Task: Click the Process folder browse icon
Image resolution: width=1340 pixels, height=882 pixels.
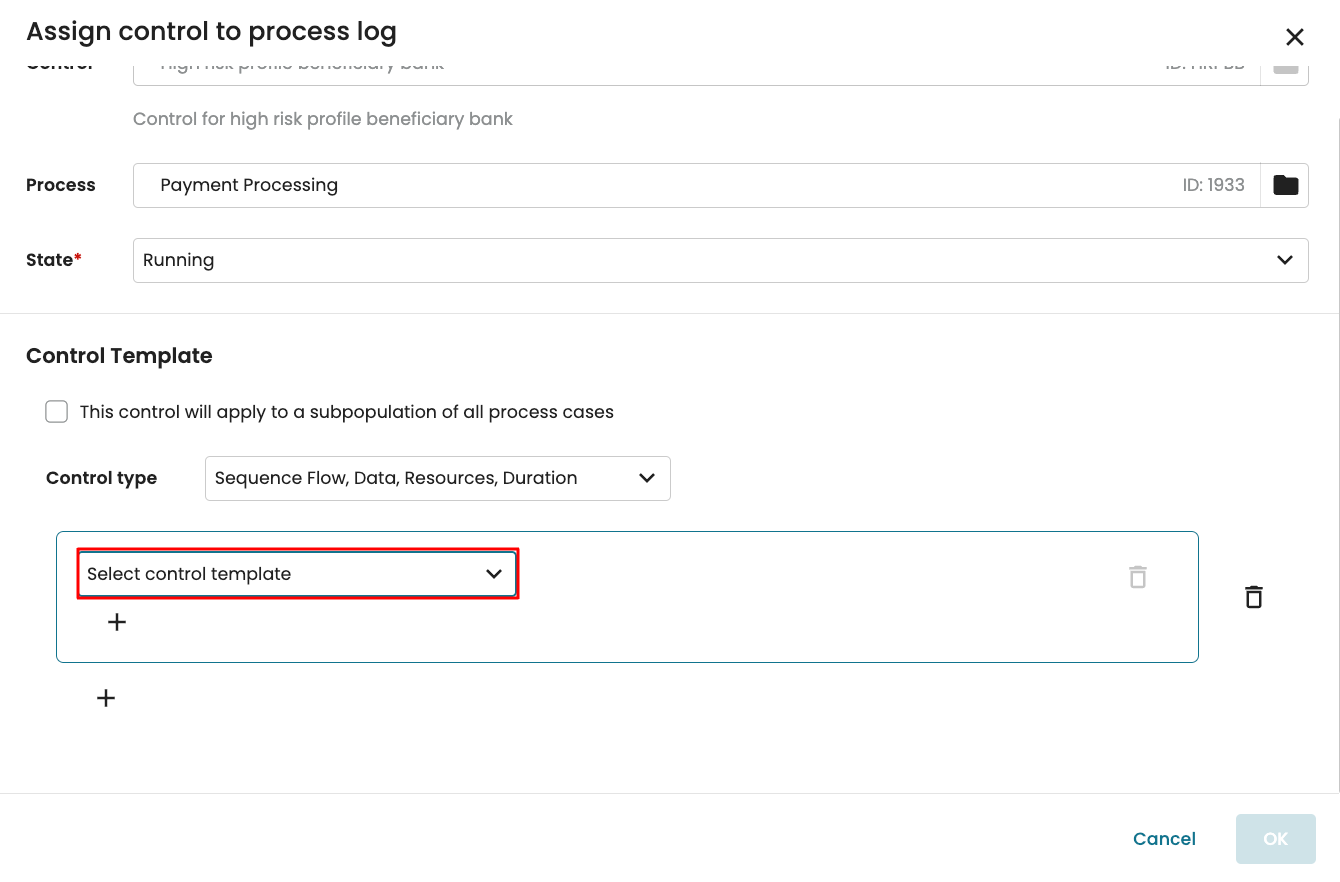Action: click(x=1285, y=185)
